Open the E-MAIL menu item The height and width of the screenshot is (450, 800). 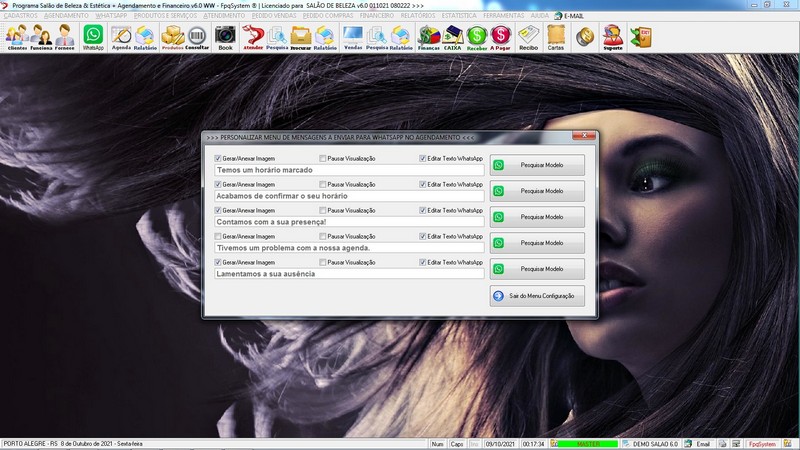tap(573, 16)
